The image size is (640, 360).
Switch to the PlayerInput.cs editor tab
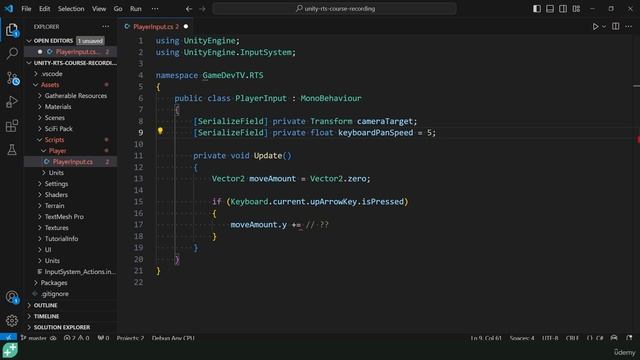pos(156,27)
